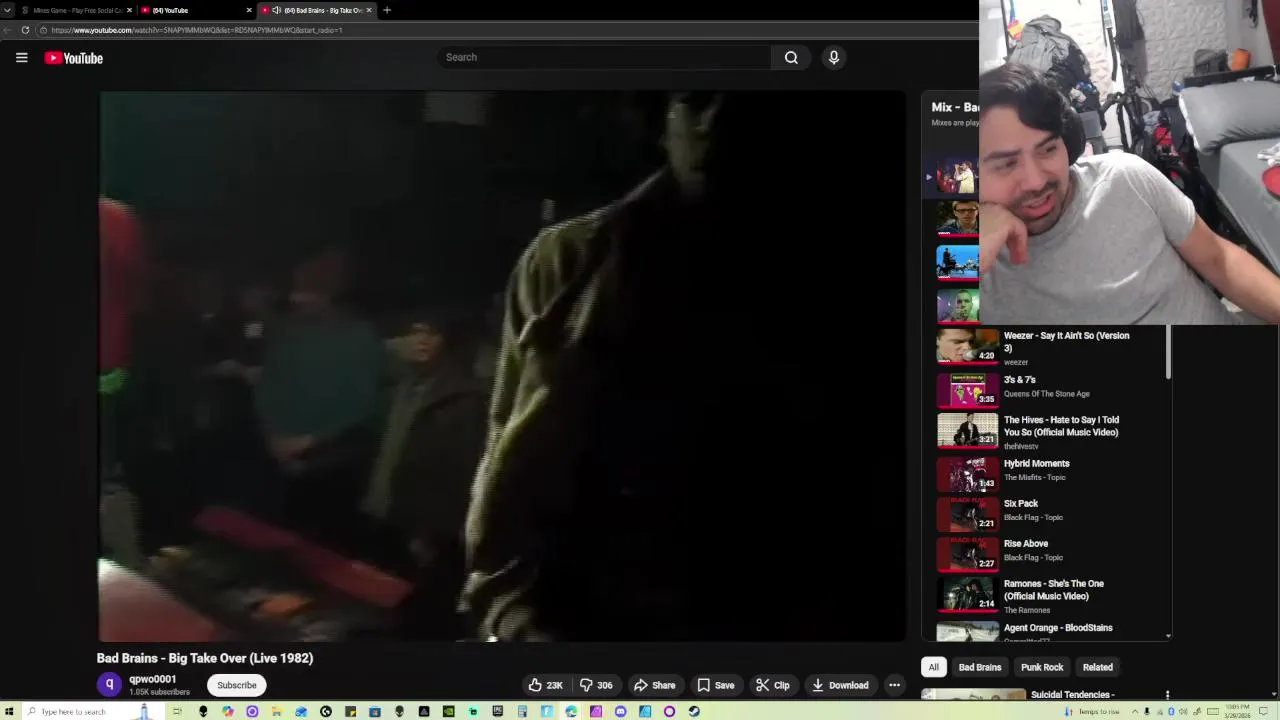
Task: Open the qpwo0001 channel name link
Action: tap(152, 679)
